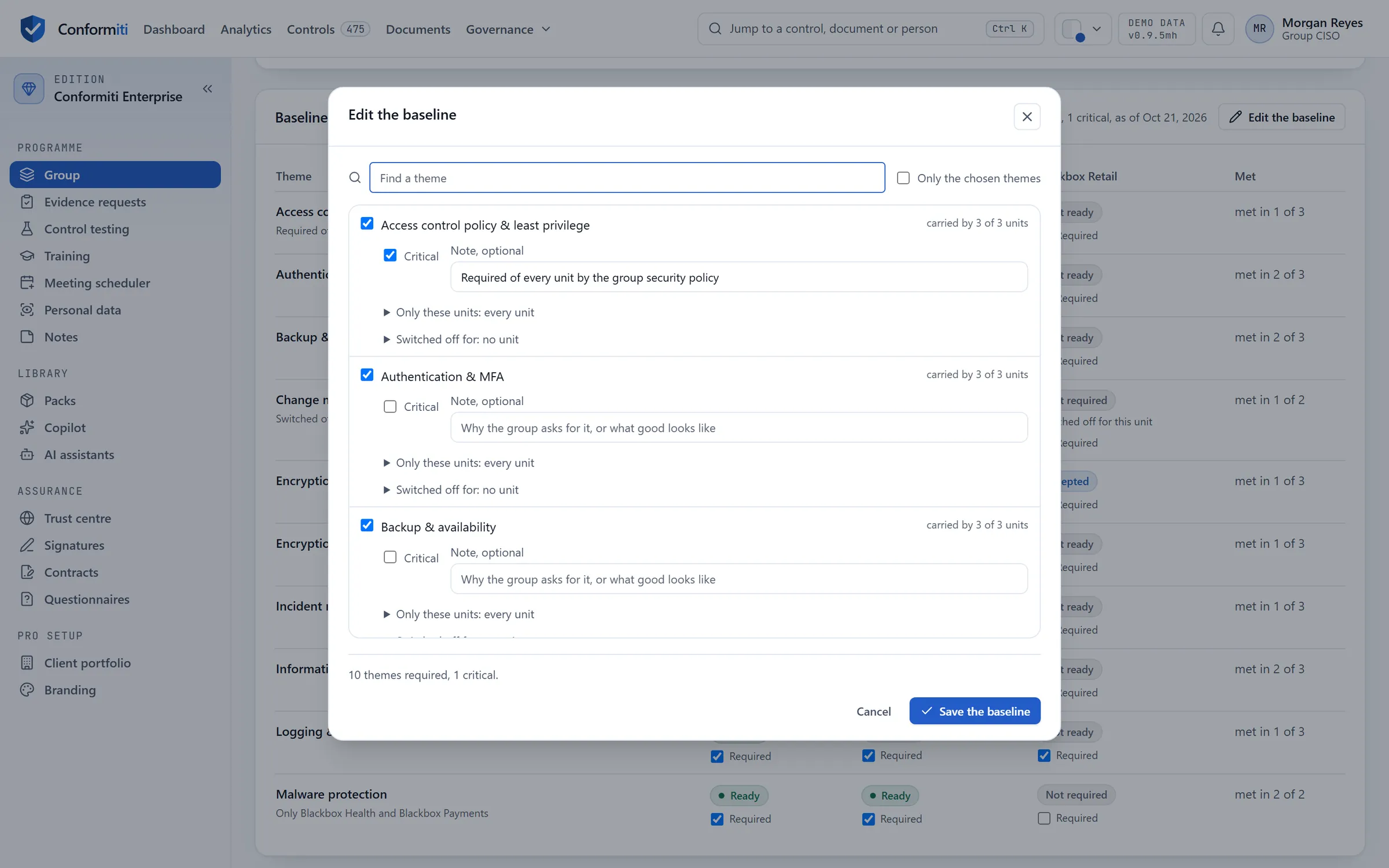The width and height of the screenshot is (1389, 868).
Task: Expand Switched off for under Authentication & MFA
Action: click(451, 490)
